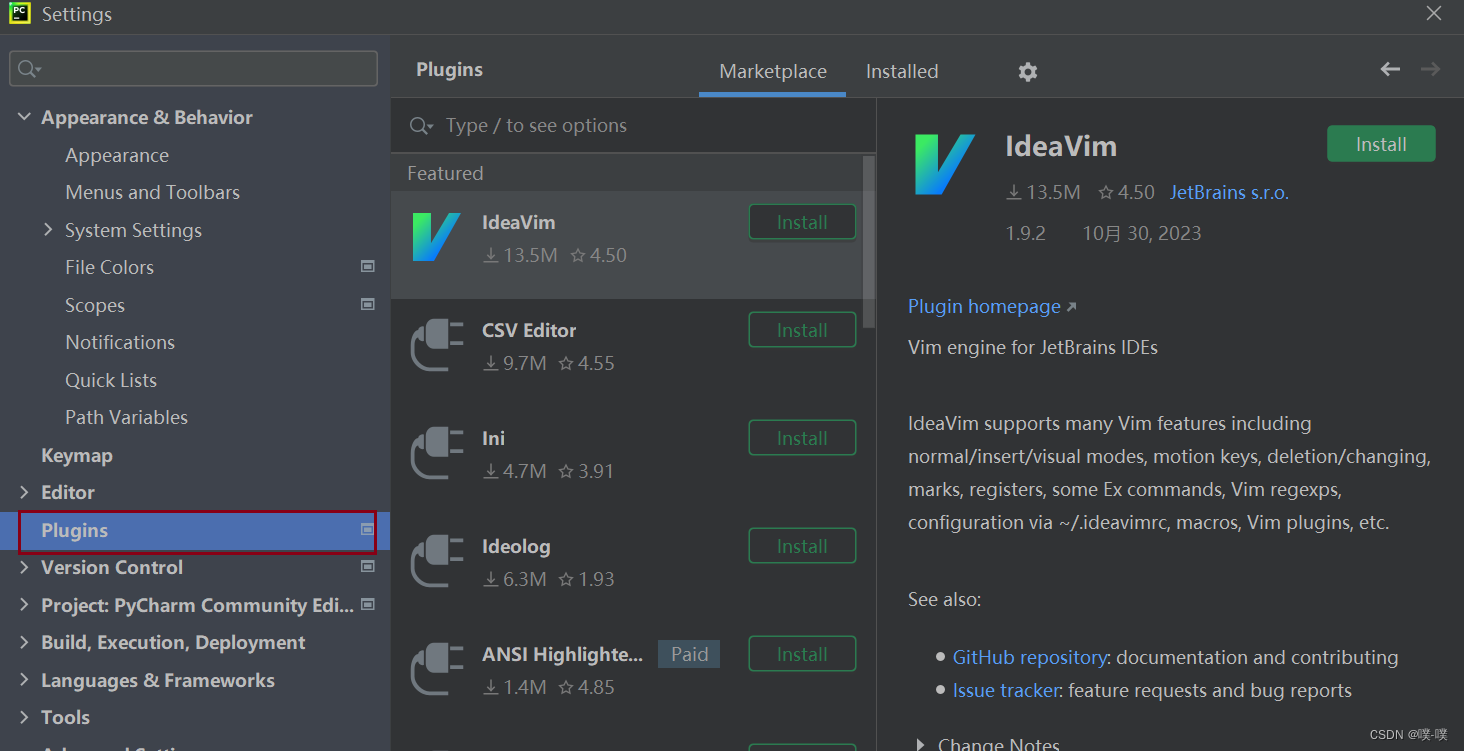This screenshot has height=751, width=1464.
Task: Switch to the Marketplace tab
Action: [773, 72]
